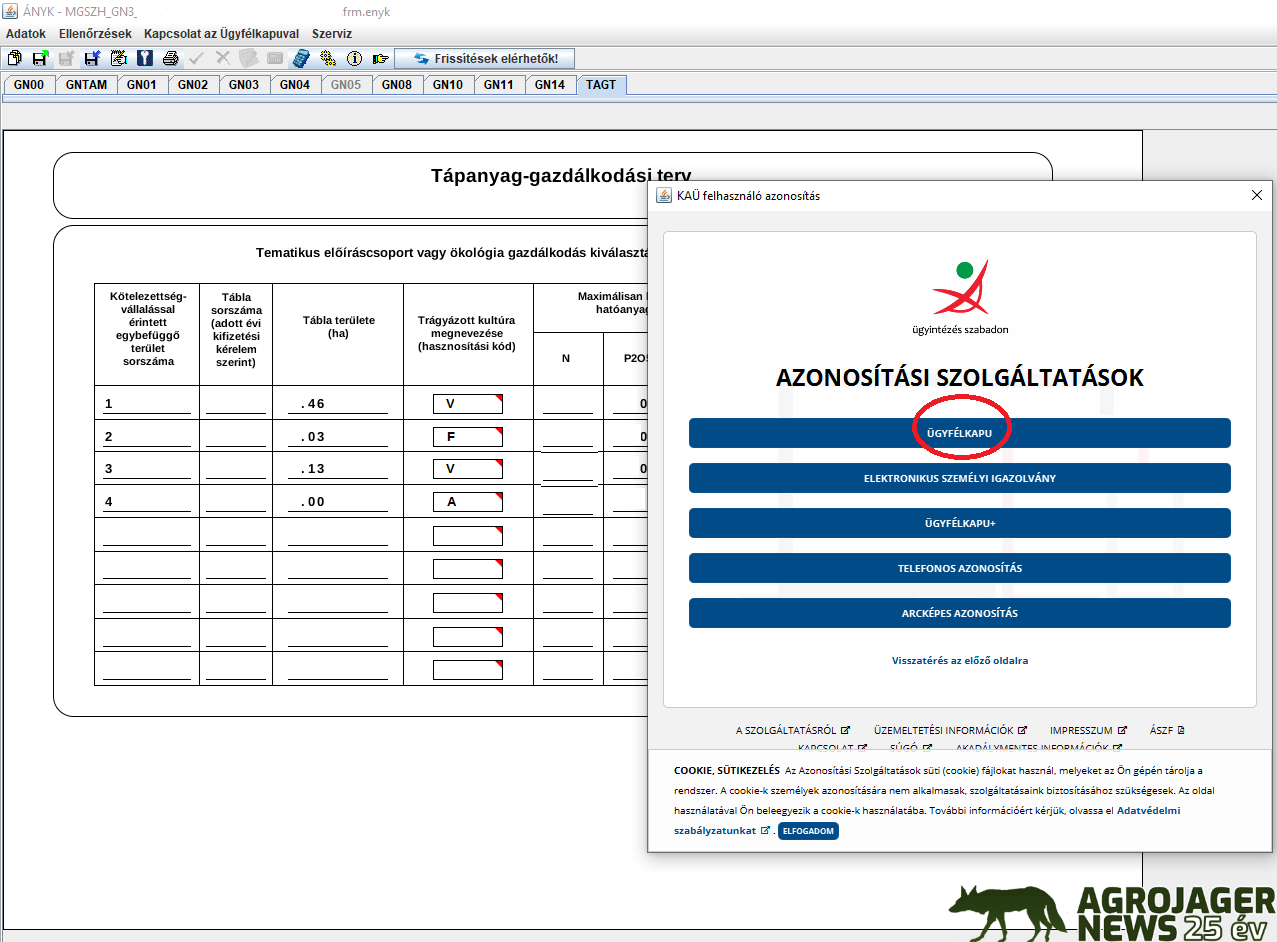Click the notepad edit icon in toolbar
1277x942 pixels.
point(119,59)
